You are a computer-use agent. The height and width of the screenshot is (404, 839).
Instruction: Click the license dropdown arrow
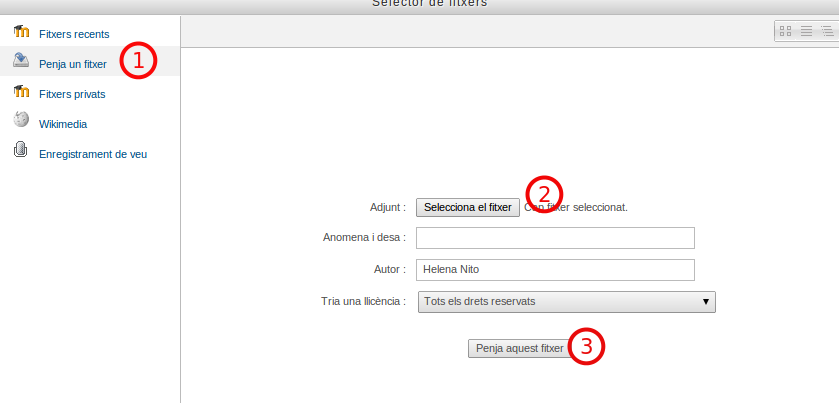705,301
